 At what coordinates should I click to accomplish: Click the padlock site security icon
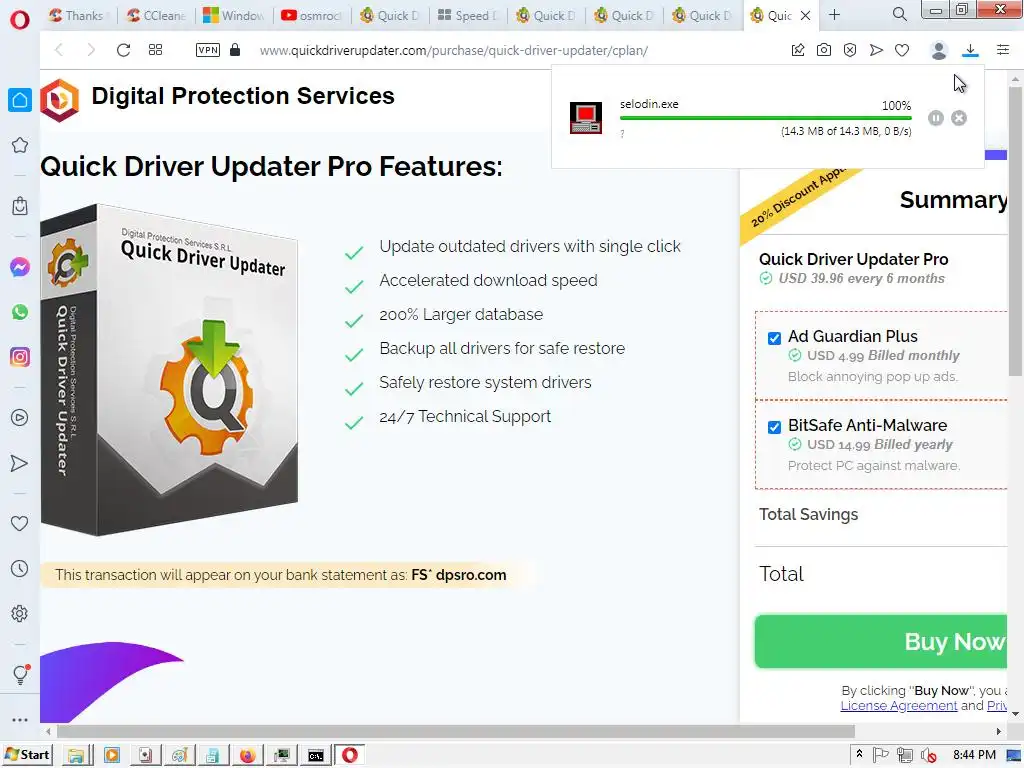tap(235, 50)
